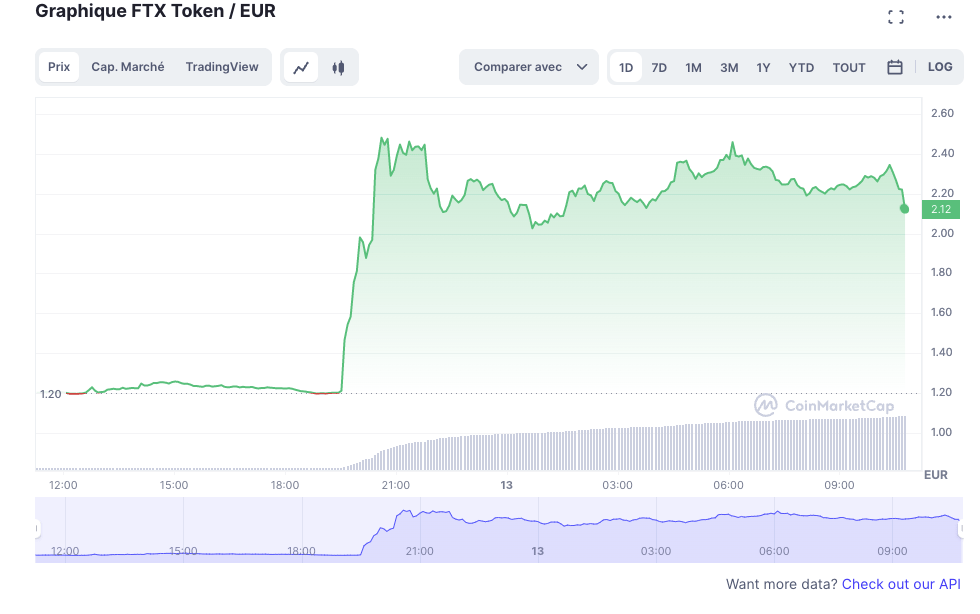This screenshot has width=980, height=614.
Task: Click the 2.12 current price label
Action: [941, 209]
